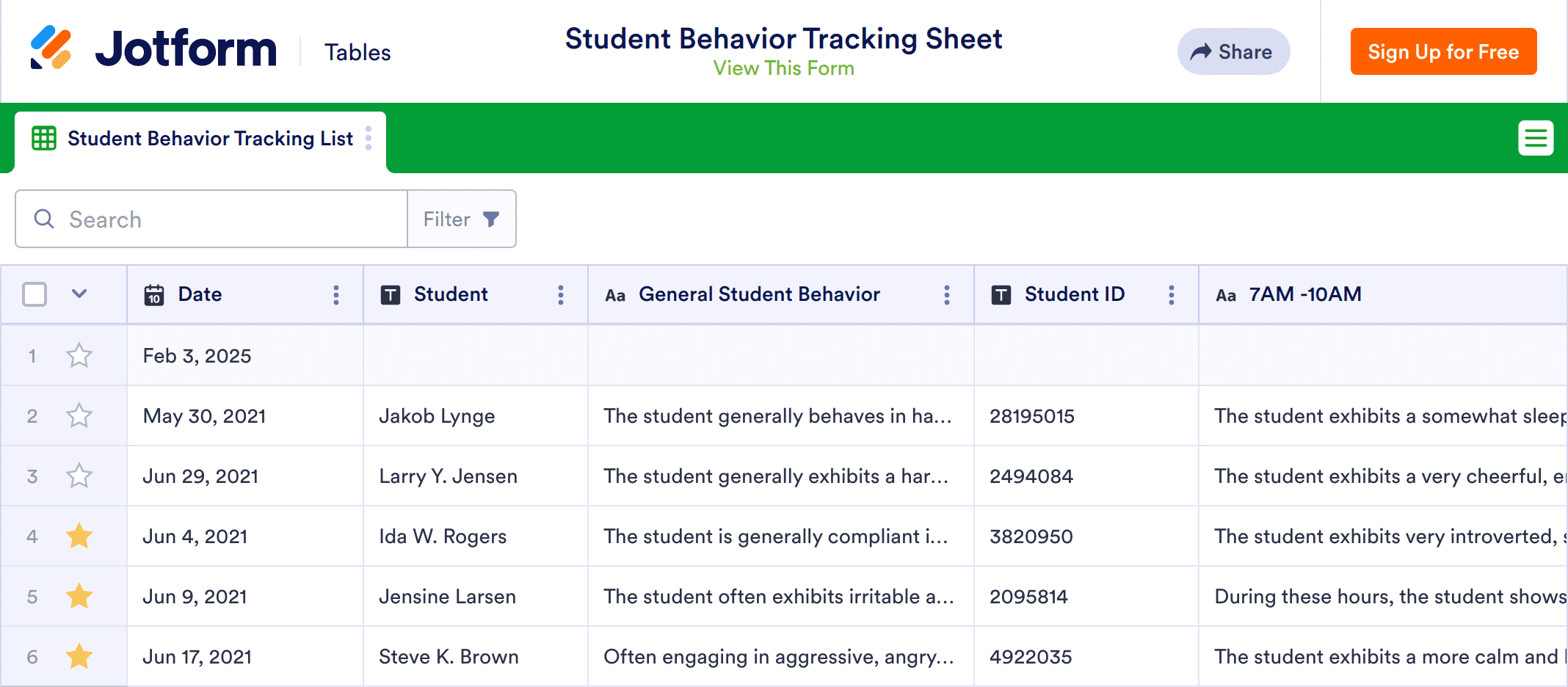This screenshot has width=1568, height=687.
Task: Click the Jotform logo icon
Action: pos(51,48)
